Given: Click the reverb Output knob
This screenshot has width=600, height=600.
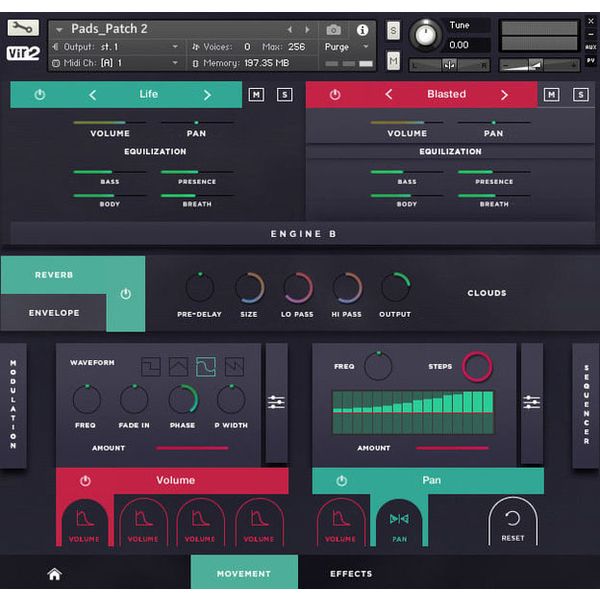Looking at the screenshot, I should coord(396,287).
